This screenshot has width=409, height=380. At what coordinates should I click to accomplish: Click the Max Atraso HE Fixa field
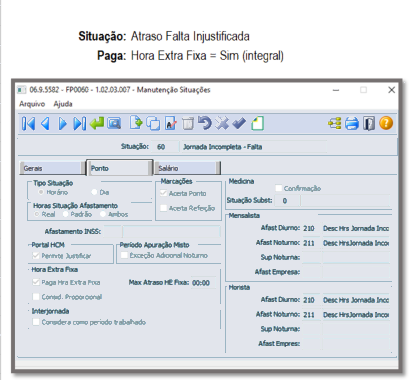[x=203, y=283]
